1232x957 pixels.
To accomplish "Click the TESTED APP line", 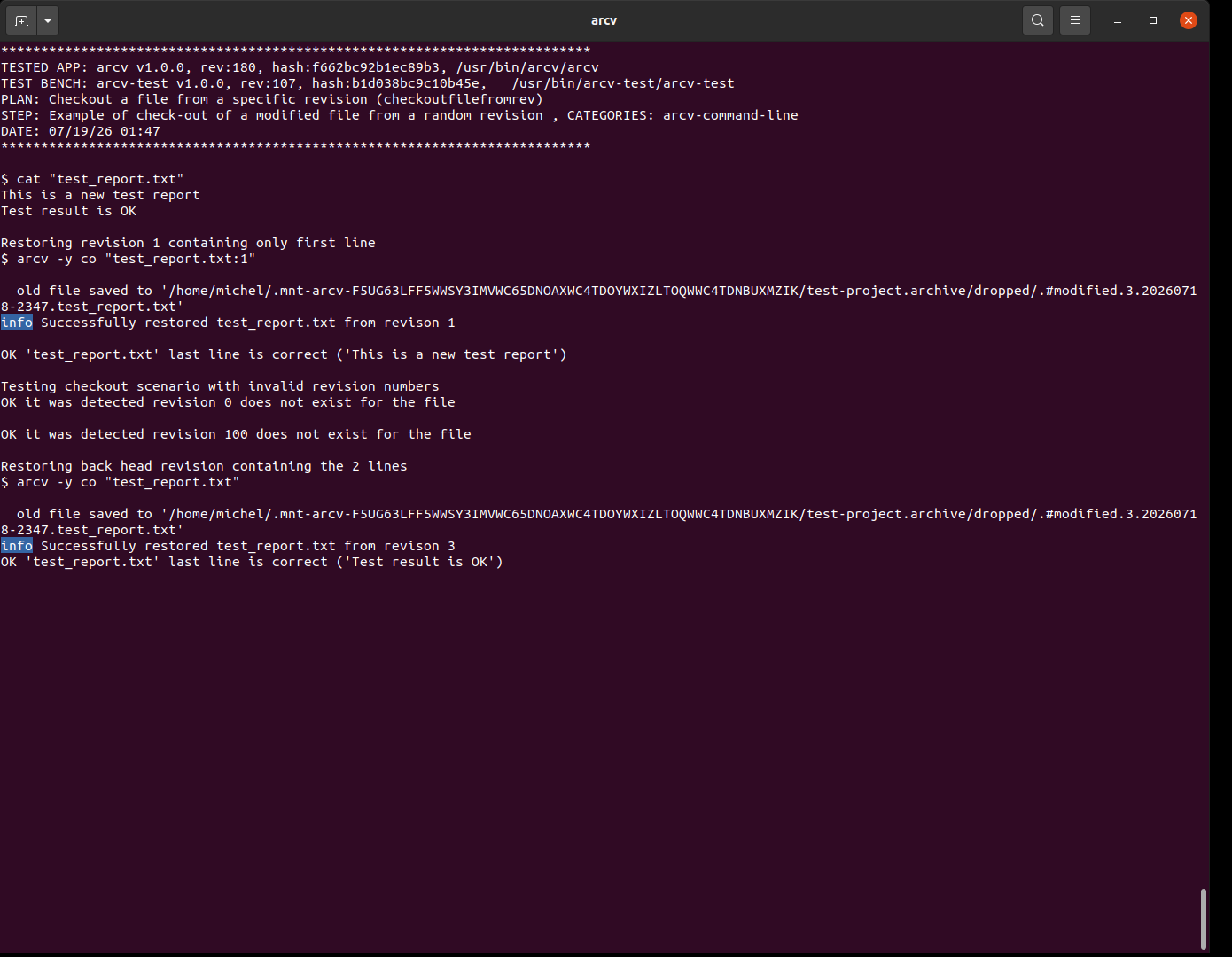I will point(300,67).
